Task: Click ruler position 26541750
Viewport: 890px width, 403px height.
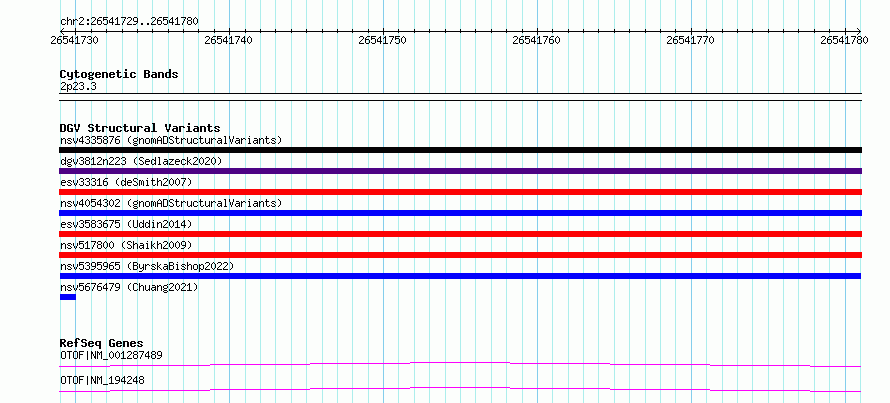Action: (x=383, y=40)
